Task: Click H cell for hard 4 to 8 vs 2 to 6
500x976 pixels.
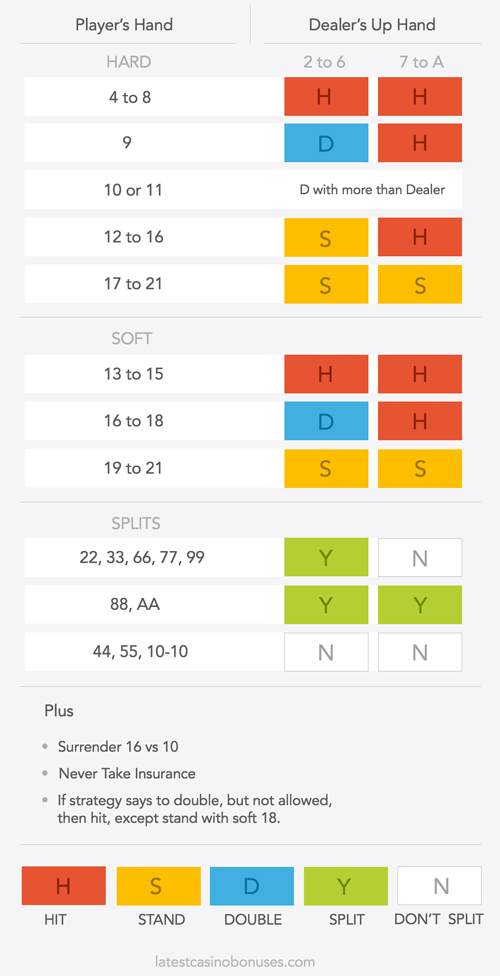Action: [326, 96]
